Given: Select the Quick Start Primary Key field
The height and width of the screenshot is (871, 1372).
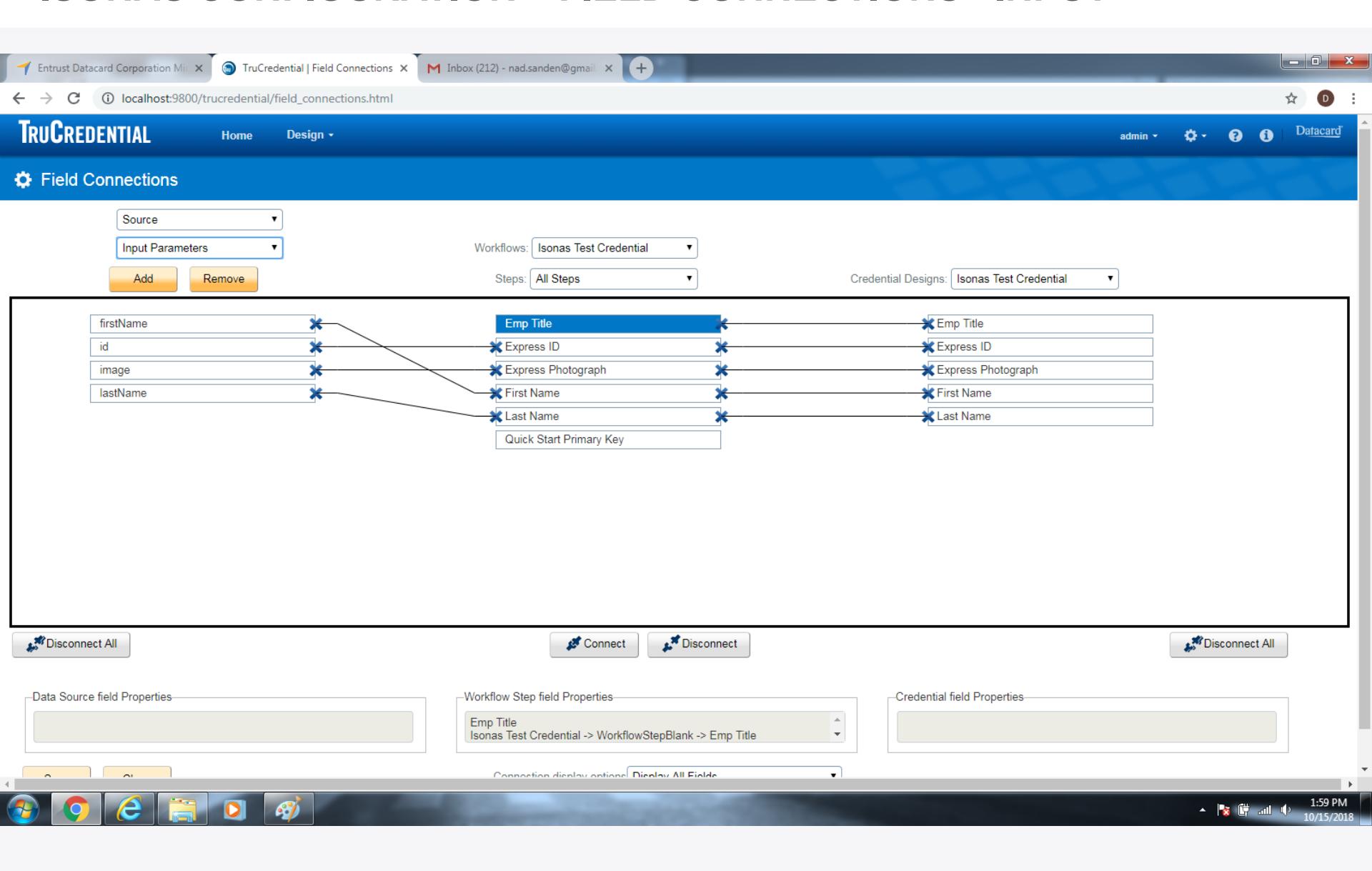Looking at the screenshot, I should [x=608, y=440].
